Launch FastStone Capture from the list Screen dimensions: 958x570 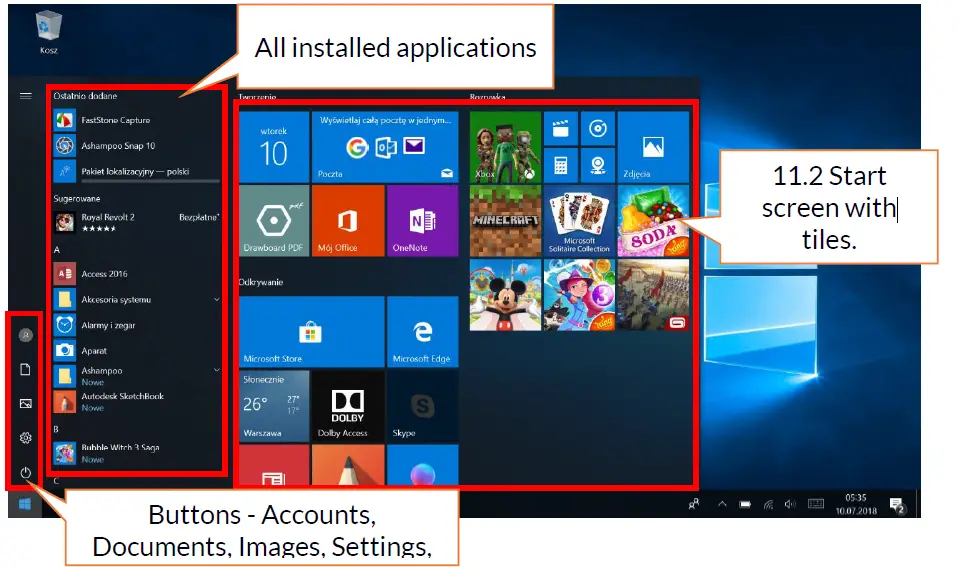click(x=136, y=120)
